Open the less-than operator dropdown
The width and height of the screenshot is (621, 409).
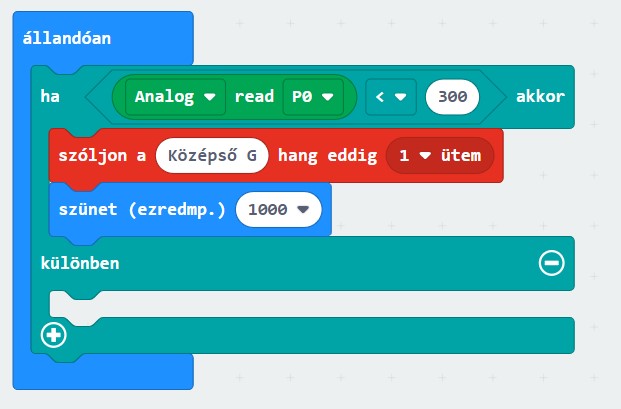click(388, 97)
